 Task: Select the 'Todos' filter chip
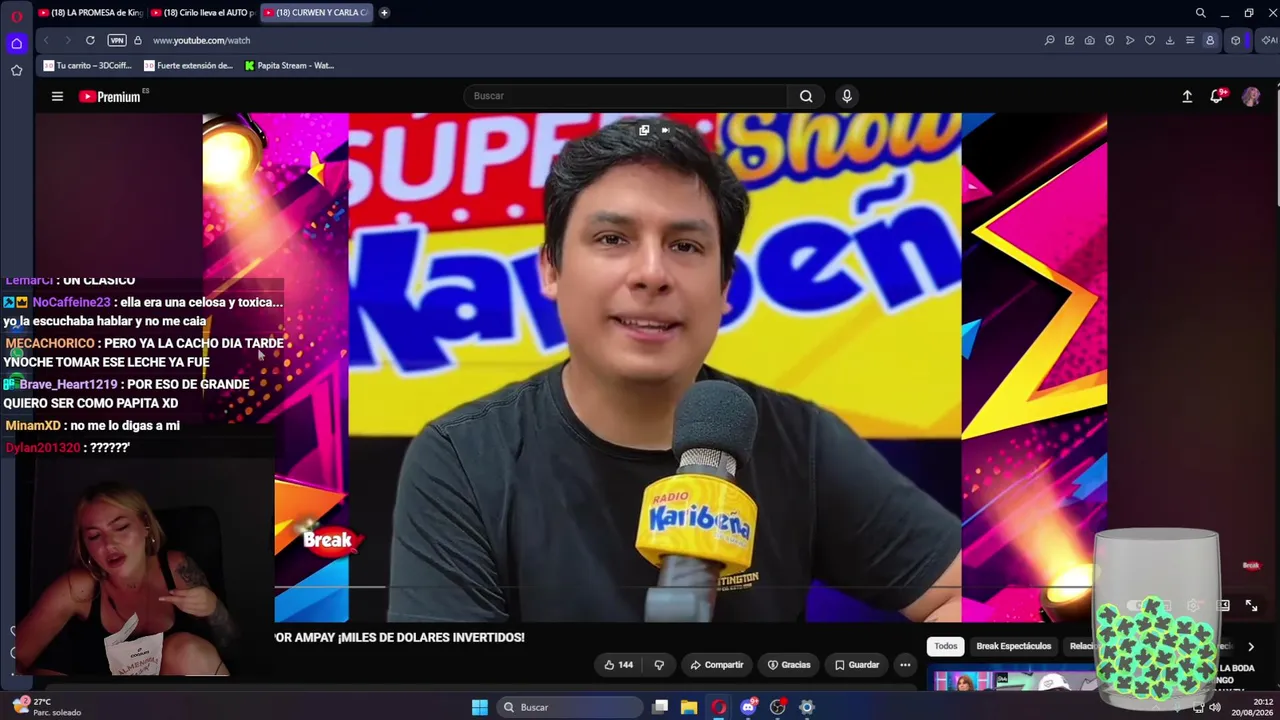pos(946,646)
